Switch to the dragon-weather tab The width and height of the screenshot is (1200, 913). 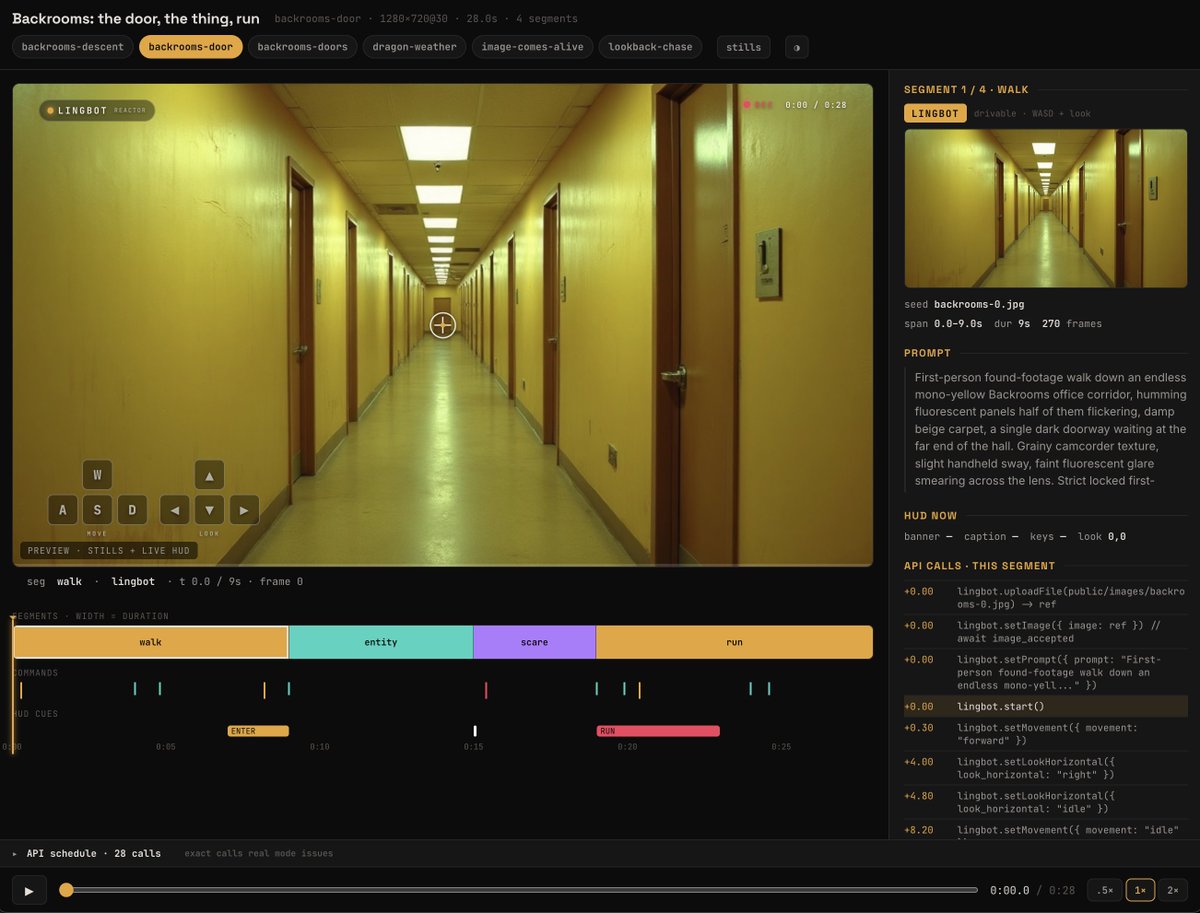tap(414, 47)
